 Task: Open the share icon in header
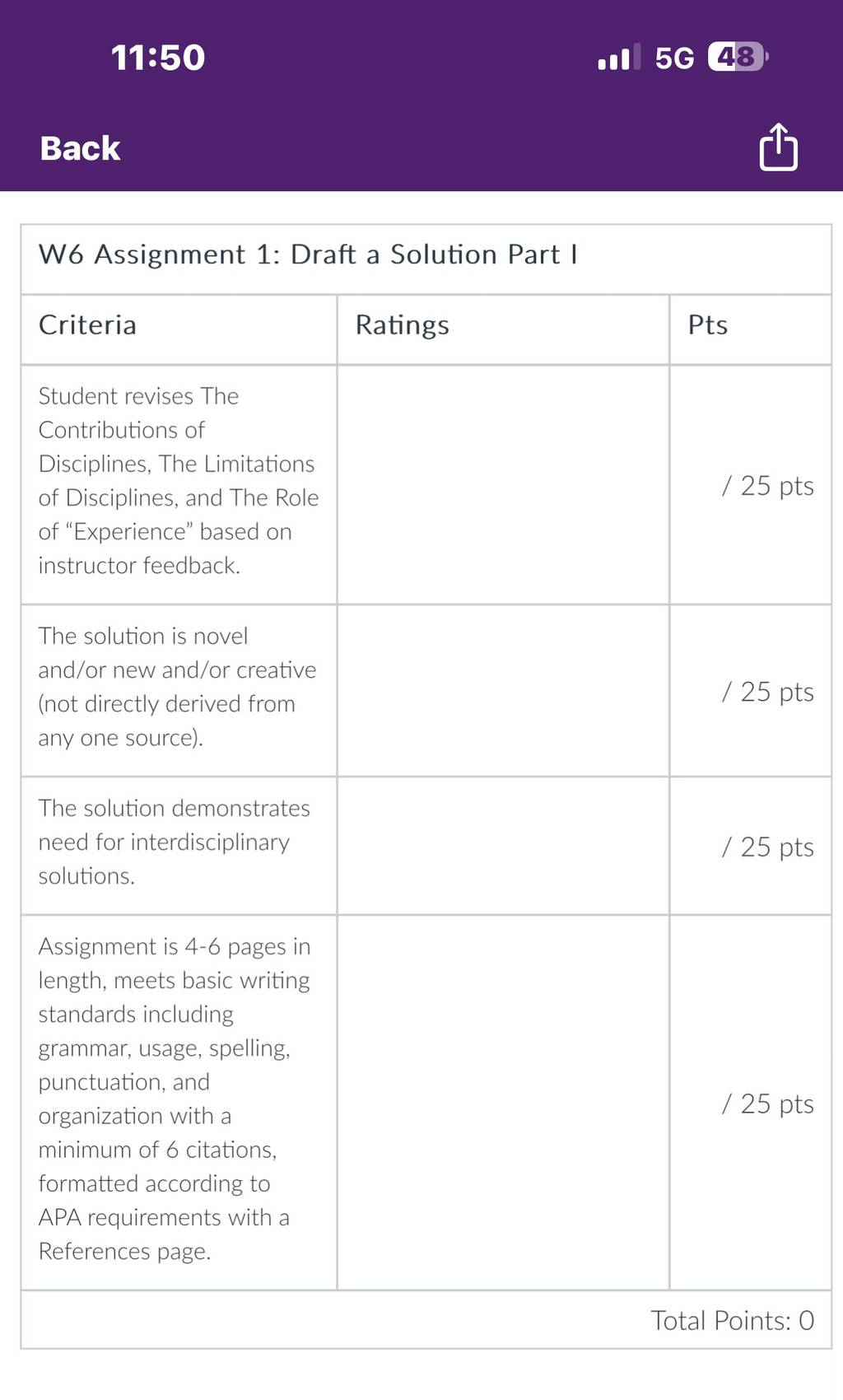778,147
